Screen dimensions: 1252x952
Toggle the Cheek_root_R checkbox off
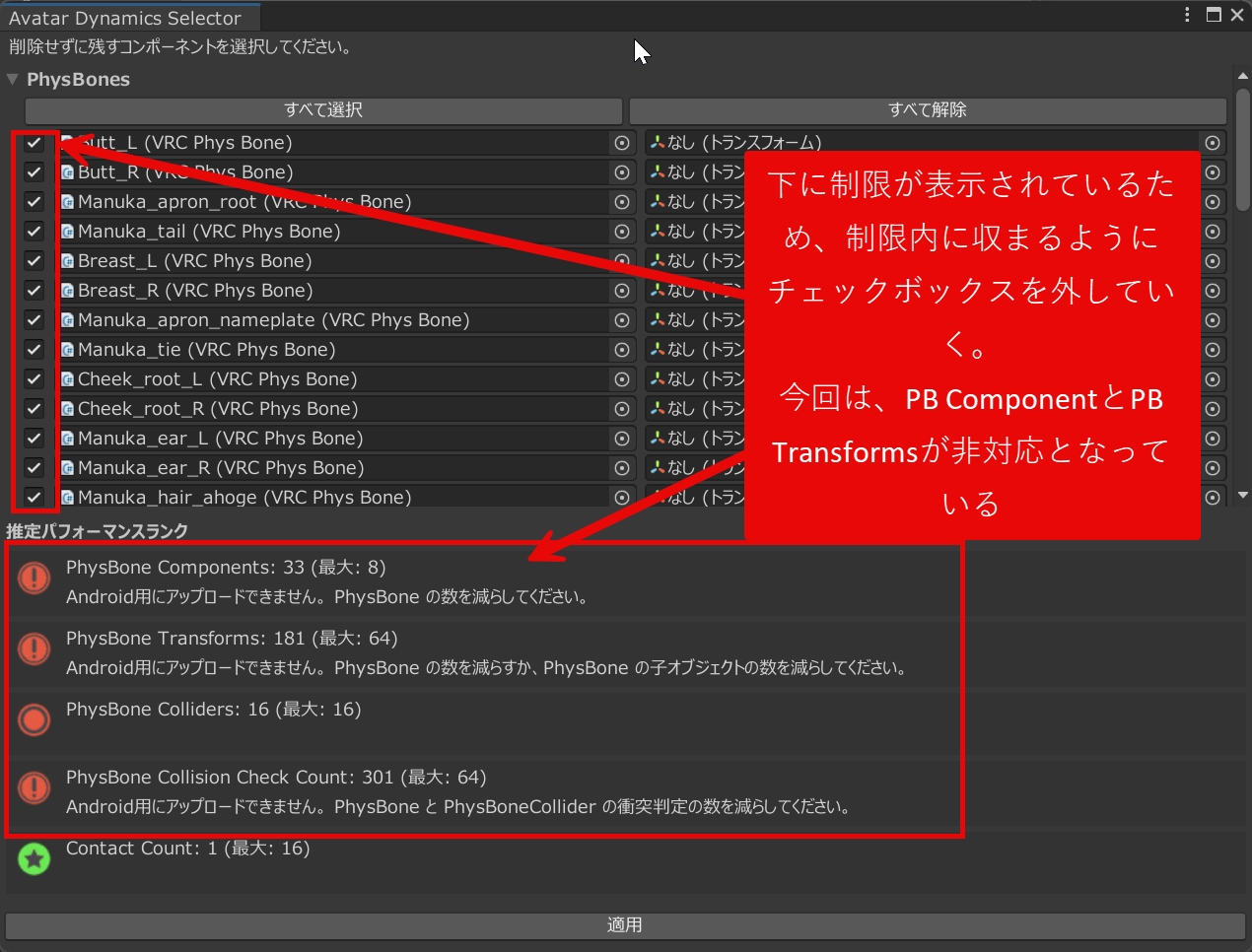tap(35, 409)
